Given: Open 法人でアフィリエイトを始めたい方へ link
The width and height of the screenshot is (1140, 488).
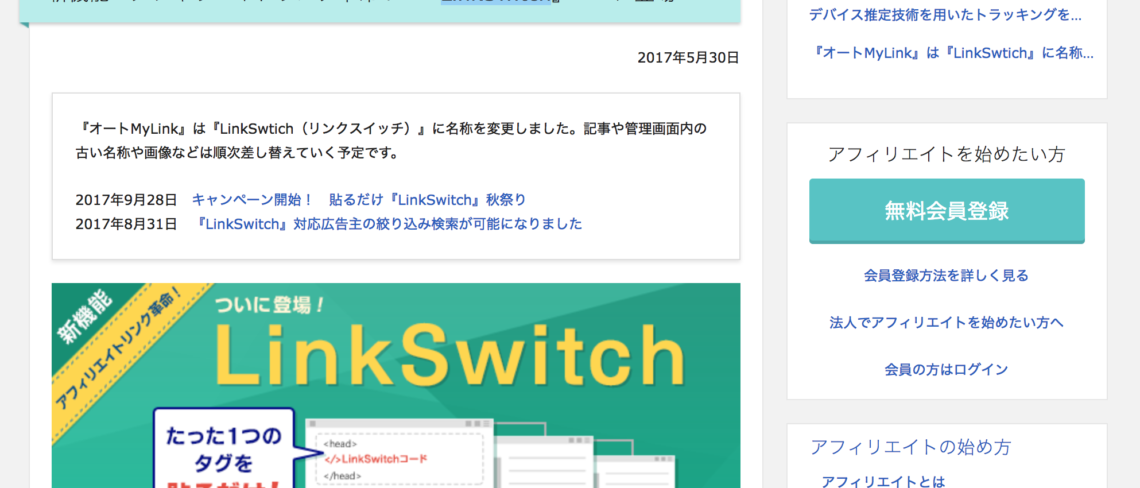Looking at the screenshot, I should [x=947, y=322].
